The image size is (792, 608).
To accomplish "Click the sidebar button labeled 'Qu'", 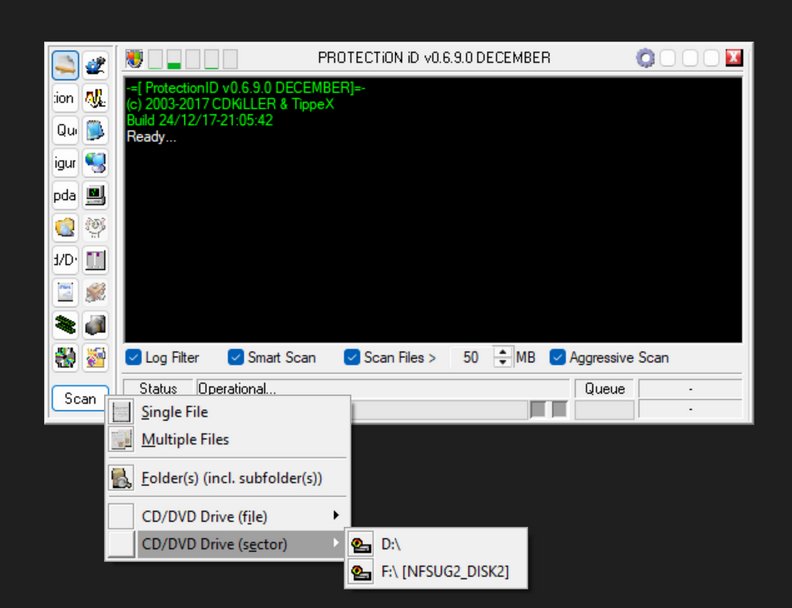I will coord(65,130).
